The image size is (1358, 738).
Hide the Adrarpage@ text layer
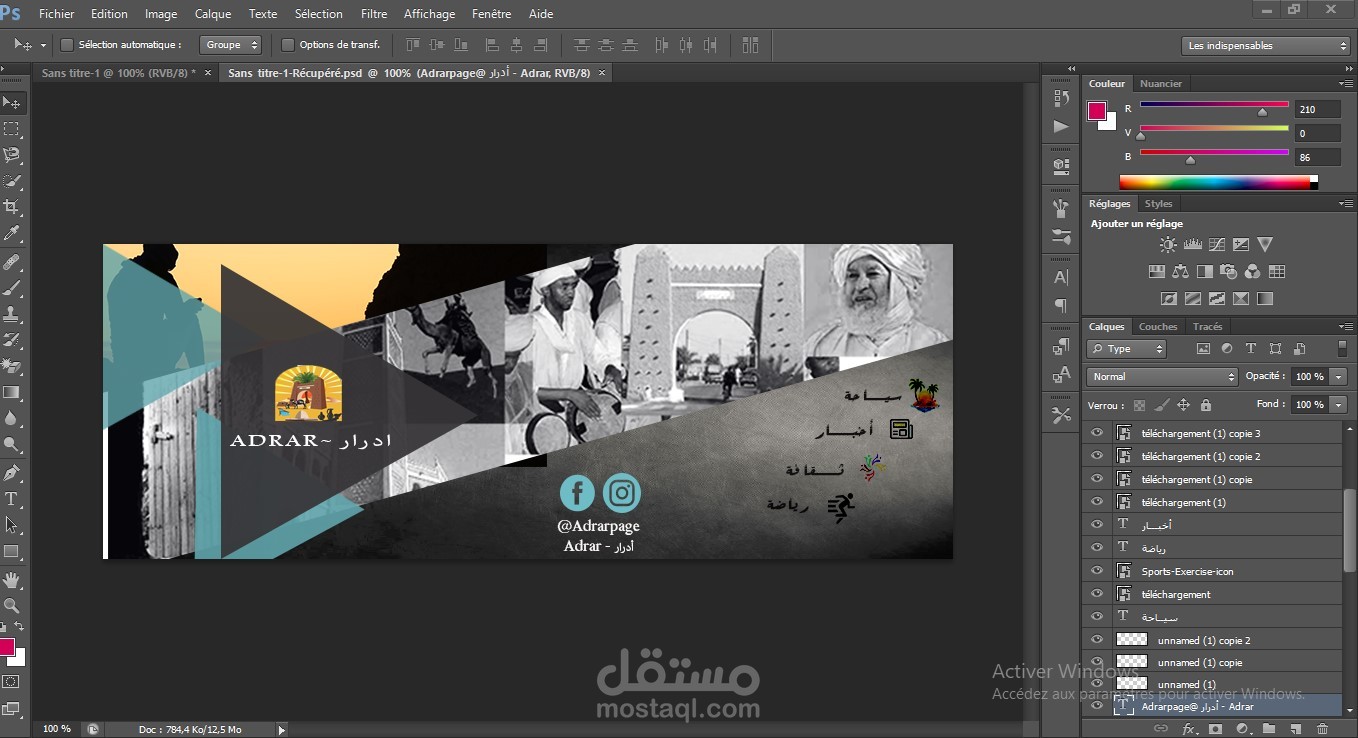[1097, 706]
